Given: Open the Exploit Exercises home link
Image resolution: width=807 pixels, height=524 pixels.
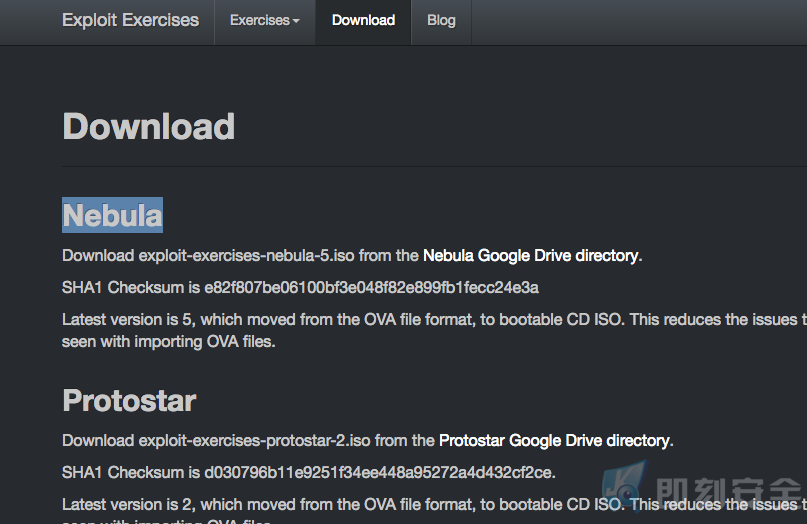Looking at the screenshot, I should (130, 20).
